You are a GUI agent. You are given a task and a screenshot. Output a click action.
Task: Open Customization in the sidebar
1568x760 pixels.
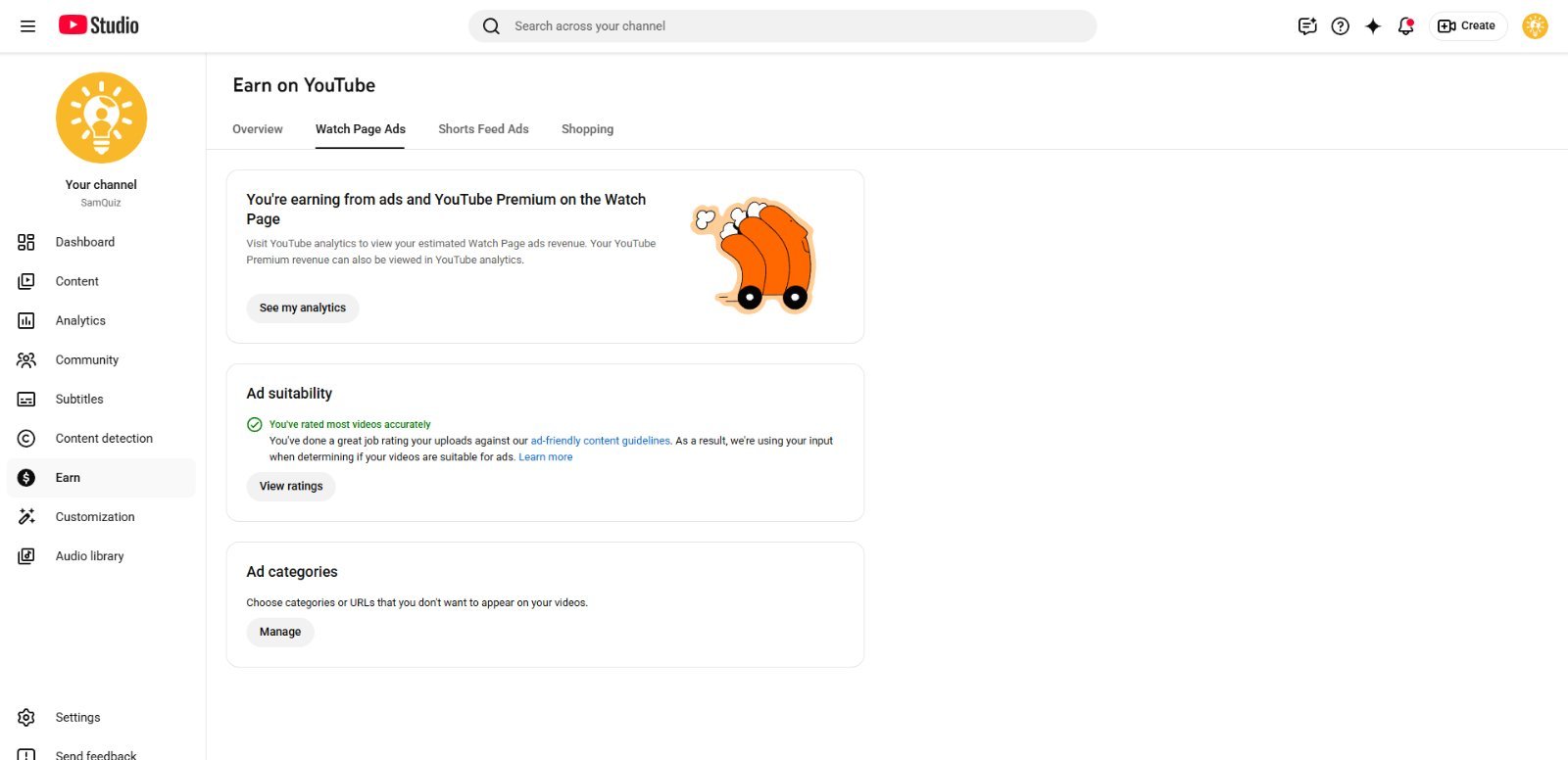pos(101,516)
